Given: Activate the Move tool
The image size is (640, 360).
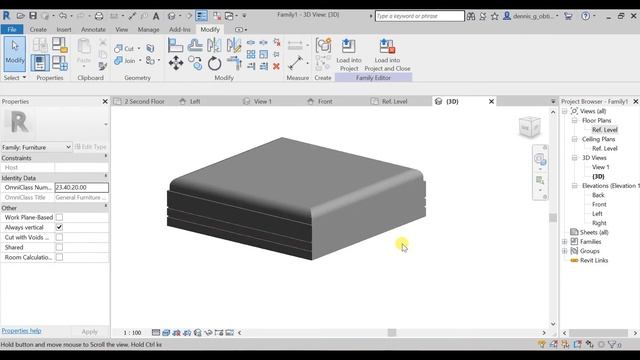Looking at the screenshot, I should coord(176,63).
